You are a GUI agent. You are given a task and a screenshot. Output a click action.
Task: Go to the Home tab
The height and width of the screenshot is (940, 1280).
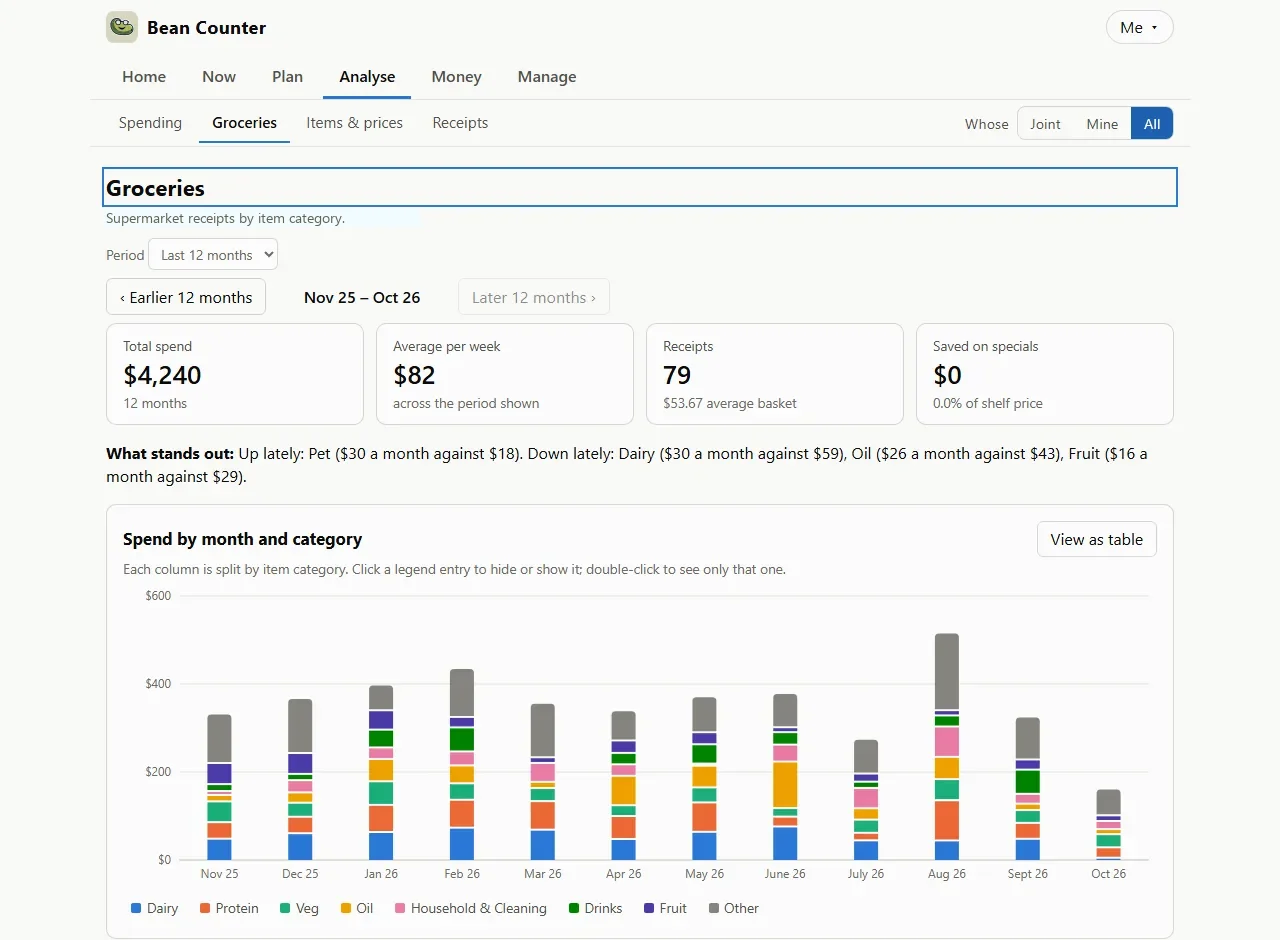click(144, 77)
